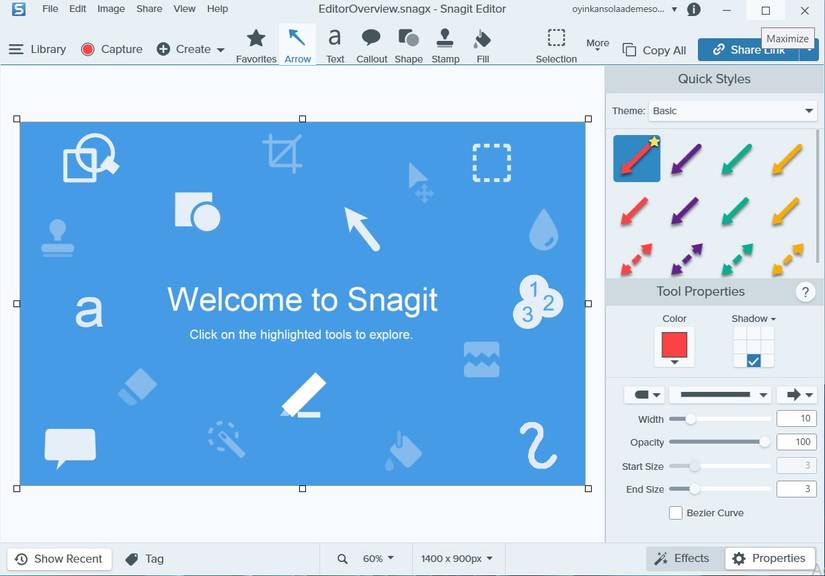Click the Copy All button
This screenshot has height=576, width=825.
click(x=654, y=49)
